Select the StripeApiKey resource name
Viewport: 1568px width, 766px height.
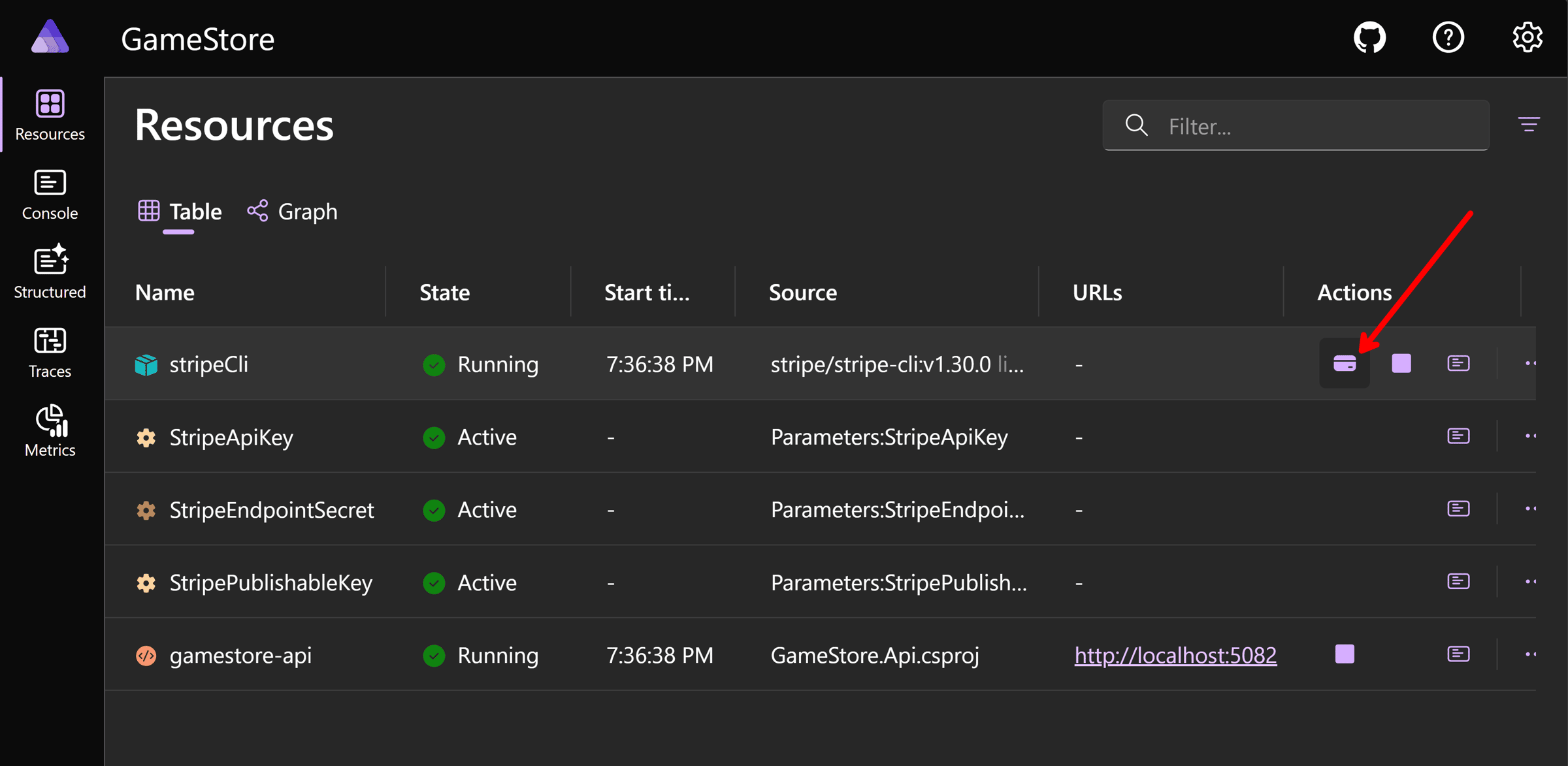point(231,437)
